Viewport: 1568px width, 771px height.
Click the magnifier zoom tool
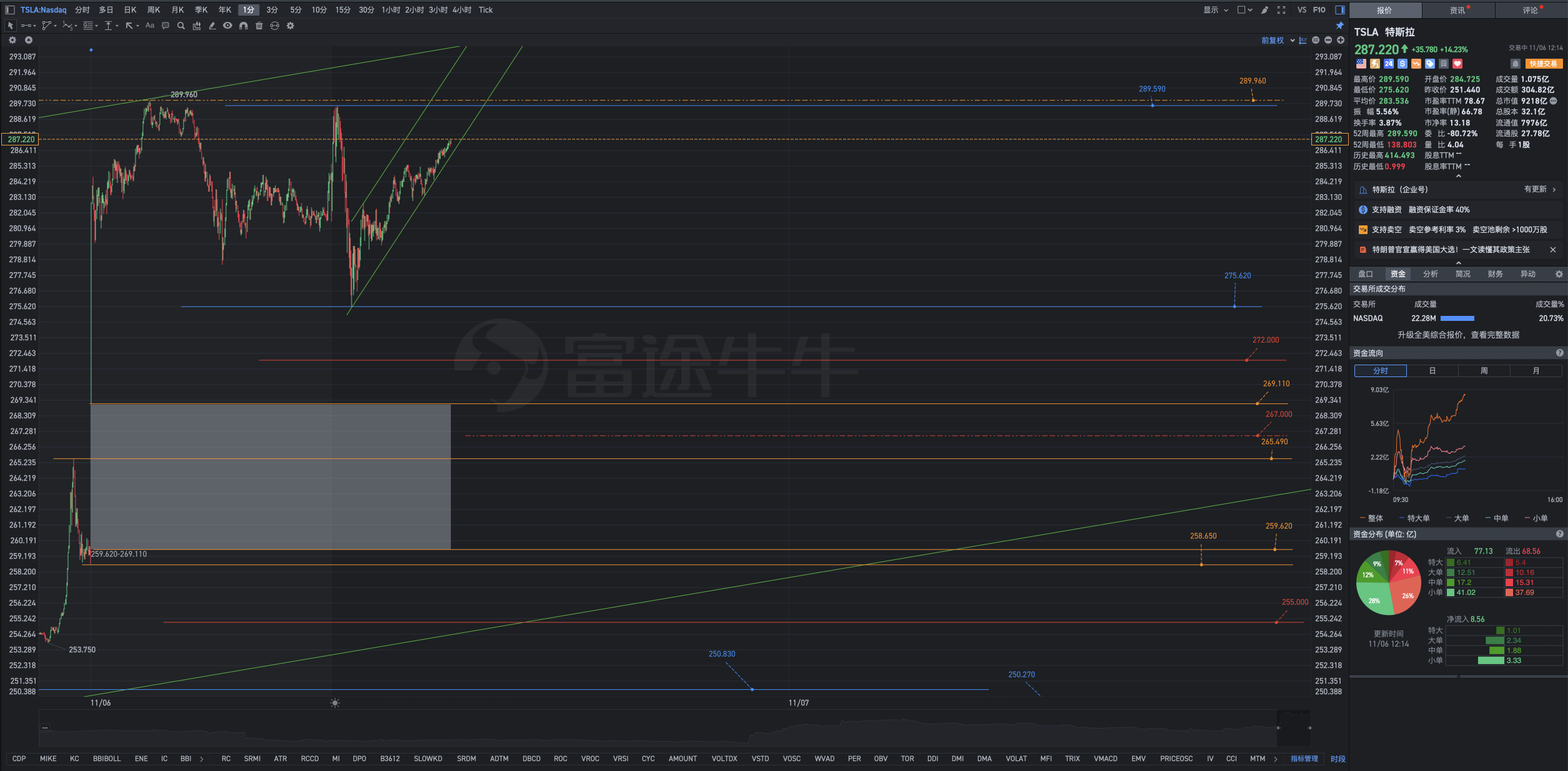pyautogui.click(x=181, y=26)
